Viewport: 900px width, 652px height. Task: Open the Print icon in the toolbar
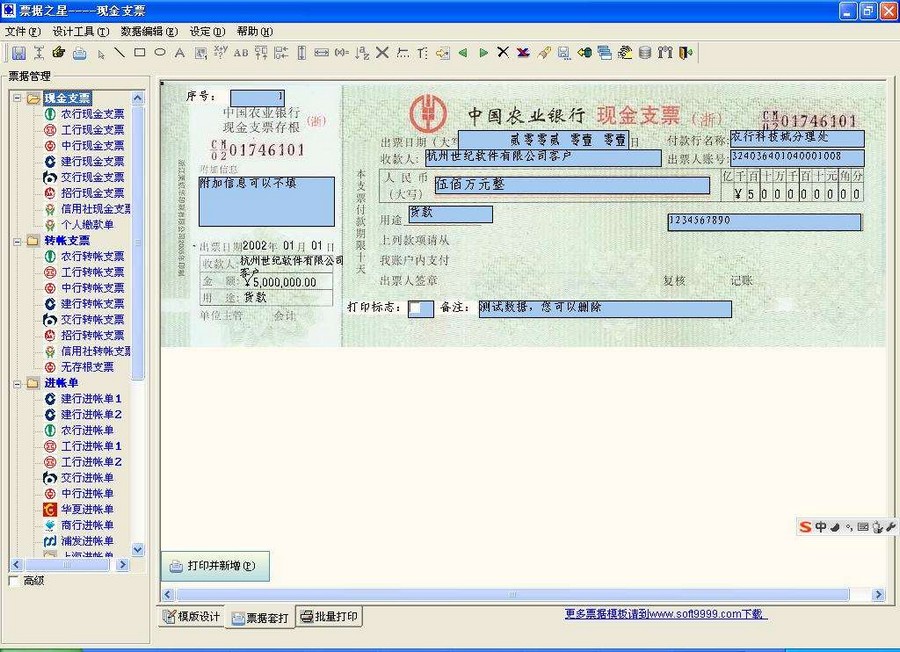coord(78,52)
